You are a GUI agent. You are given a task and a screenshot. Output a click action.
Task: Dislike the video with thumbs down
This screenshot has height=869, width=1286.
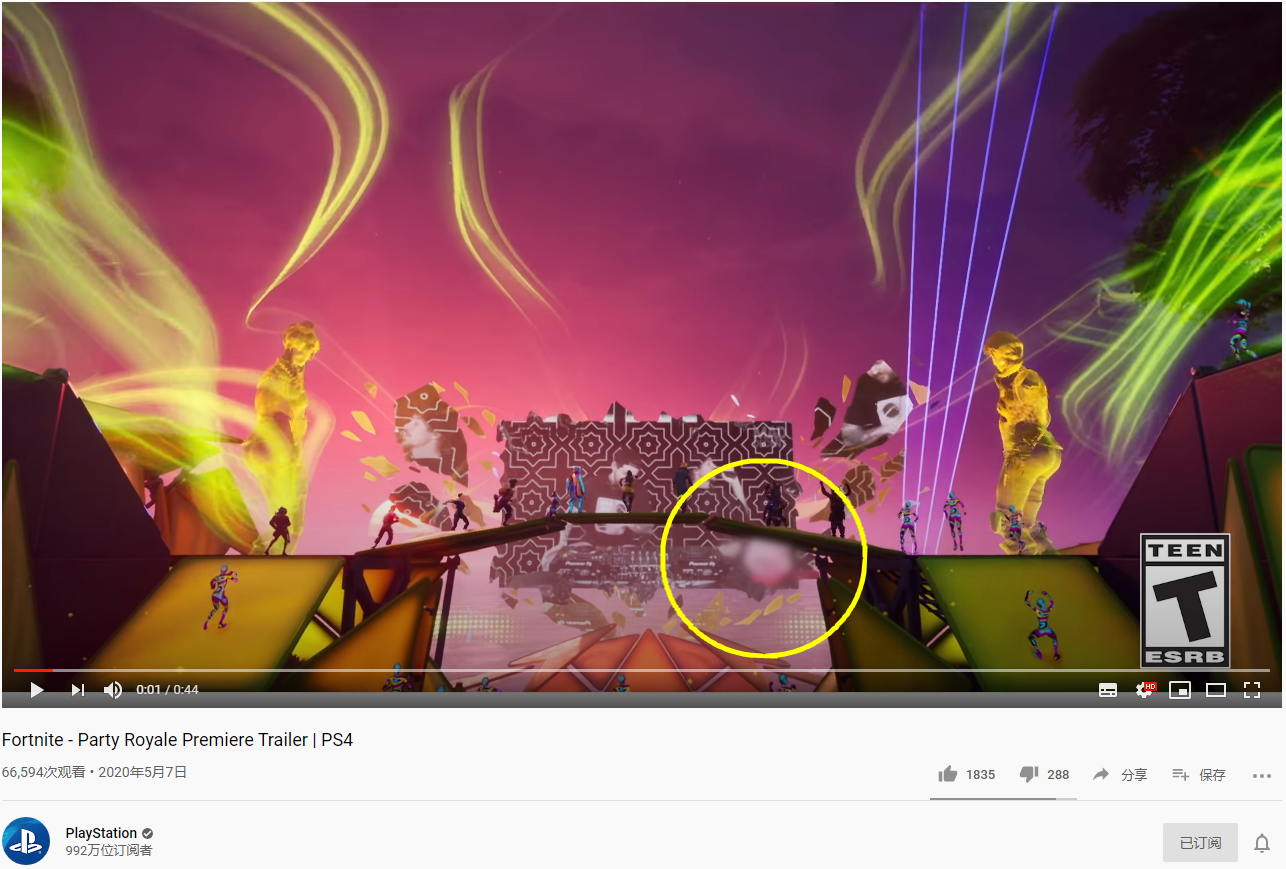[x=1044, y=774]
